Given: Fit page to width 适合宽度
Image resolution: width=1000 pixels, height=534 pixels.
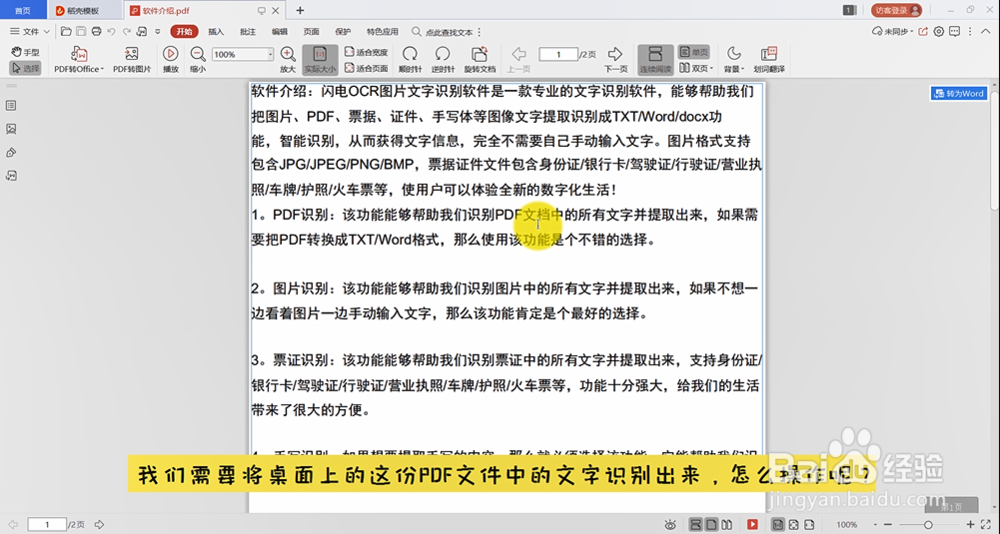Looking at the screenshot, I should (367, 52).
